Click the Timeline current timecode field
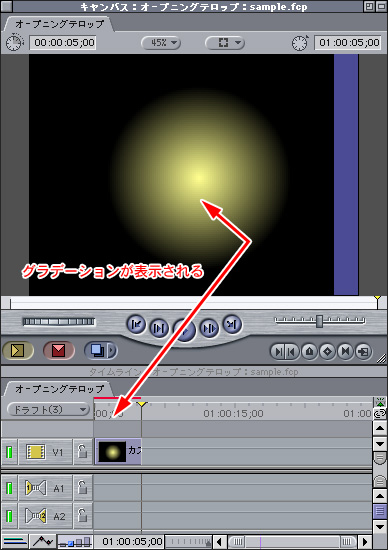This screenshot has width=388, height=550. point(131,542)
